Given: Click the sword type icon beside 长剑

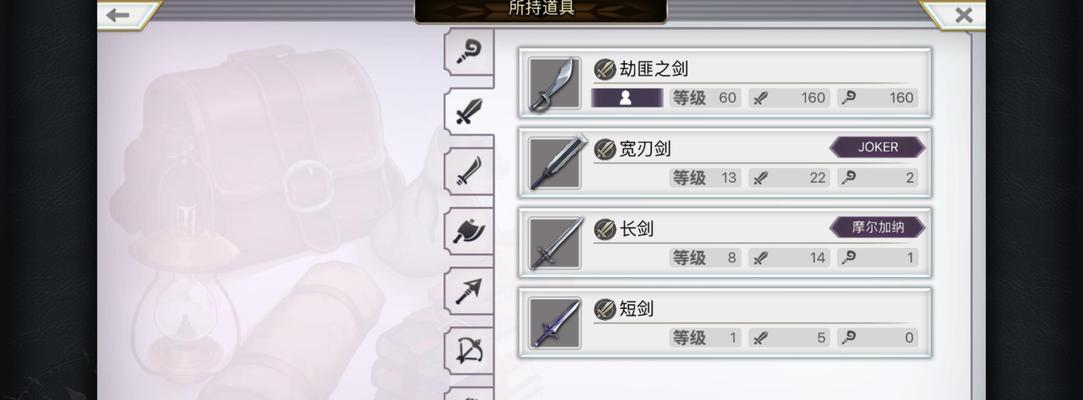Looking at the screenshot, I should (x=604, y=229).
